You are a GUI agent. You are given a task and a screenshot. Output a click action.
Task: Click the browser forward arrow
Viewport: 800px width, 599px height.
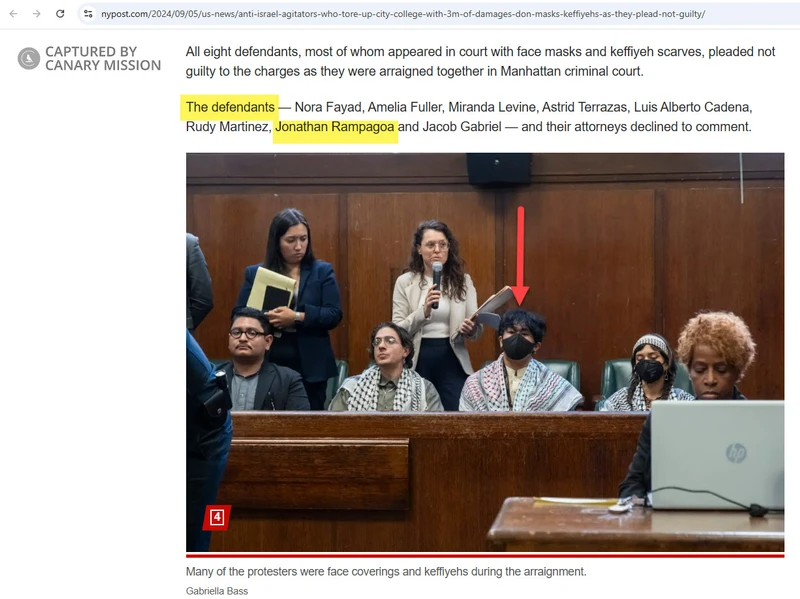pyautogui.click(x=37, y=14)
